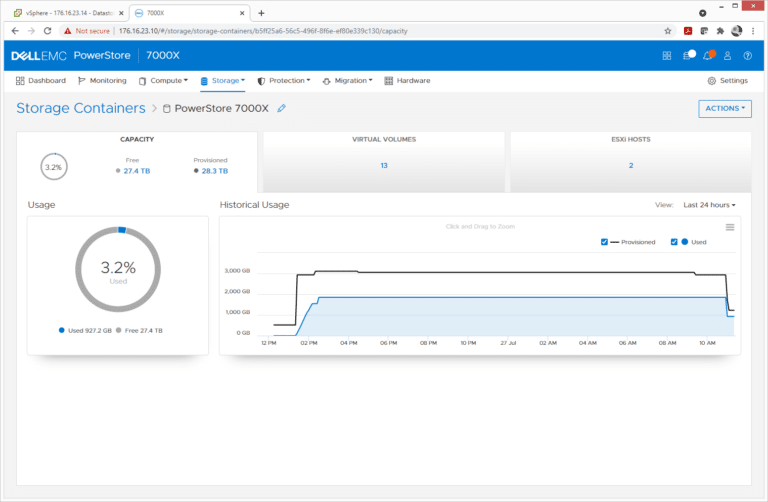Click the large 3.2% Used donut chart
This screenshot has width=768, height=502.
coord(118,269)
